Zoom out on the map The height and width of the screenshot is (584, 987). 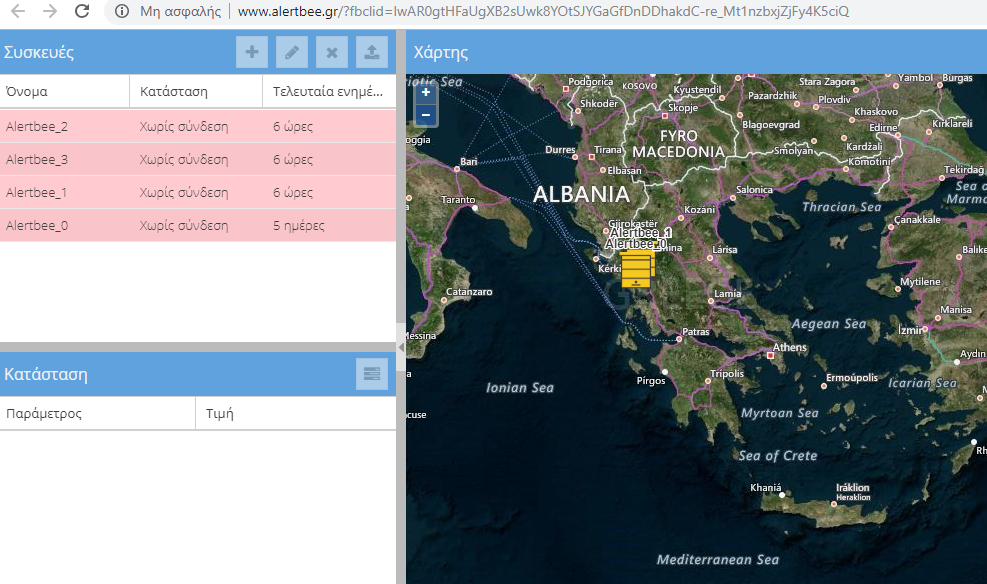click(x=426, y=115)
